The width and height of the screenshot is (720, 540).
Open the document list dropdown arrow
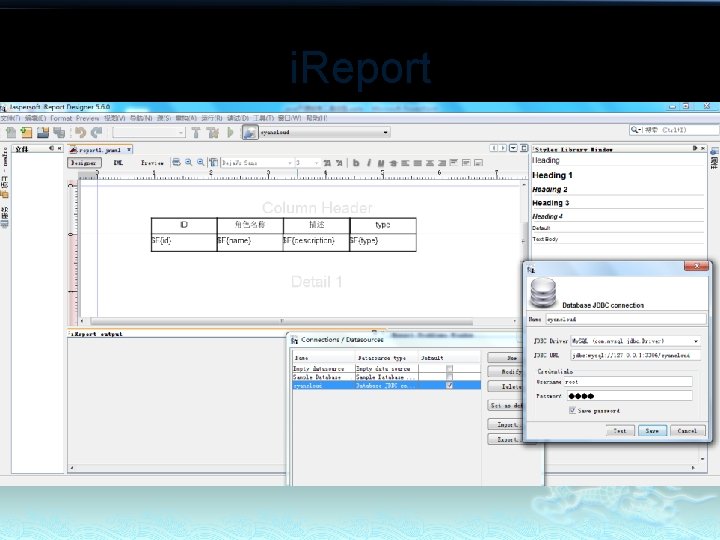(x=513, y=148)
